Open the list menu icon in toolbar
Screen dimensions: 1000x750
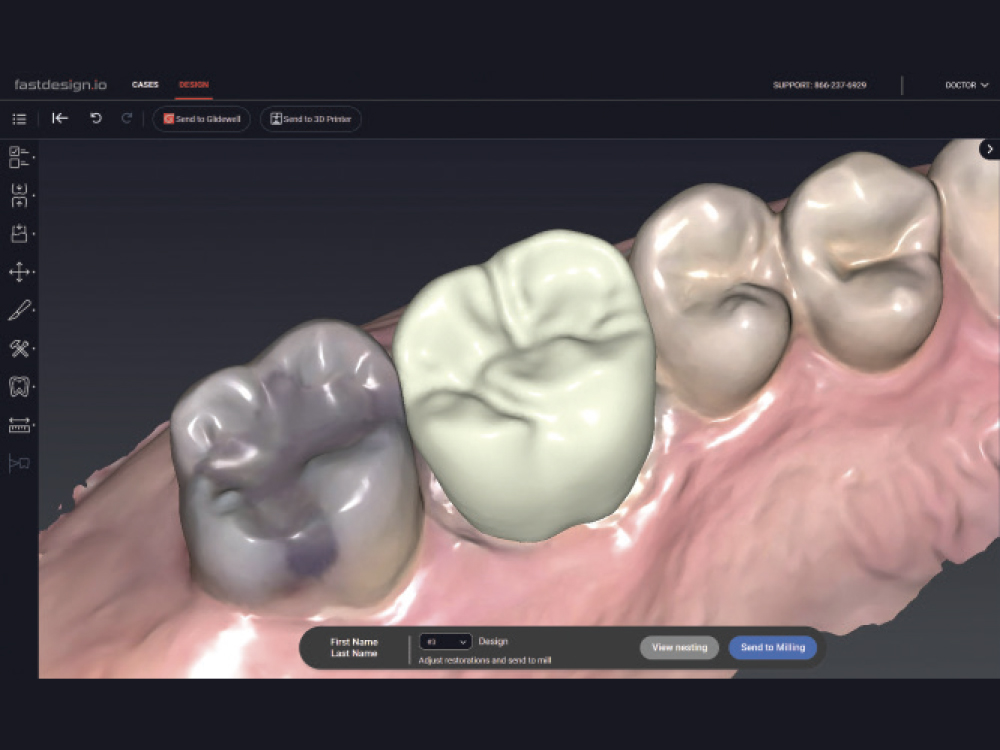pos(19,119)
